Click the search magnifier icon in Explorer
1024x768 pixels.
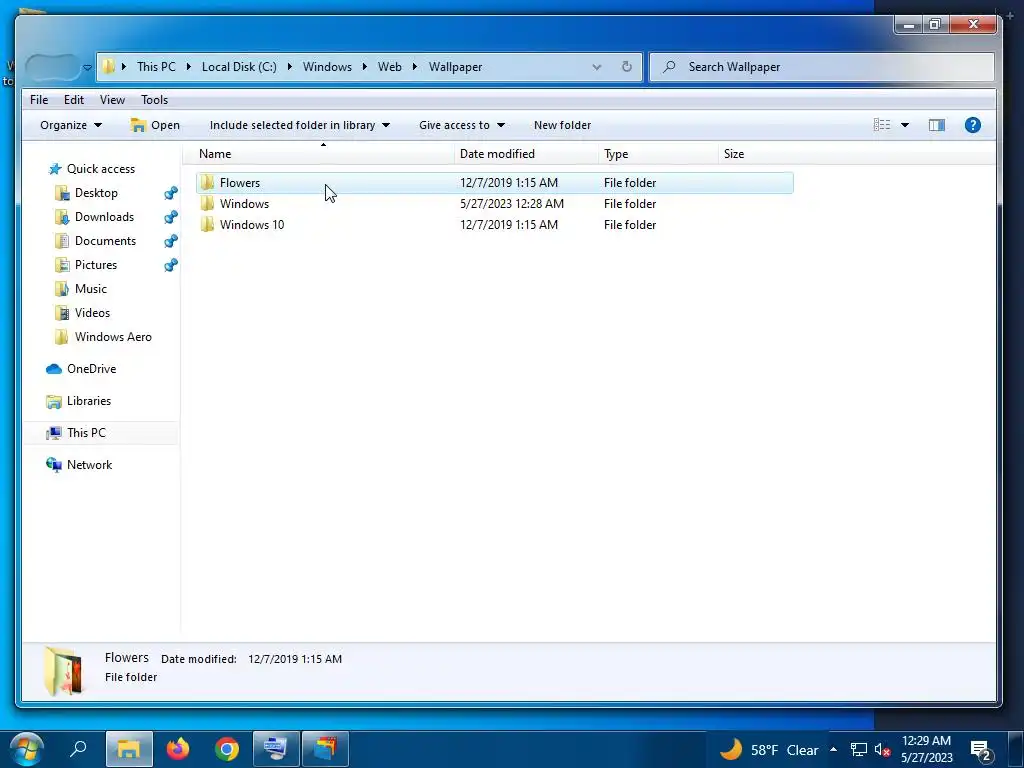669,67
